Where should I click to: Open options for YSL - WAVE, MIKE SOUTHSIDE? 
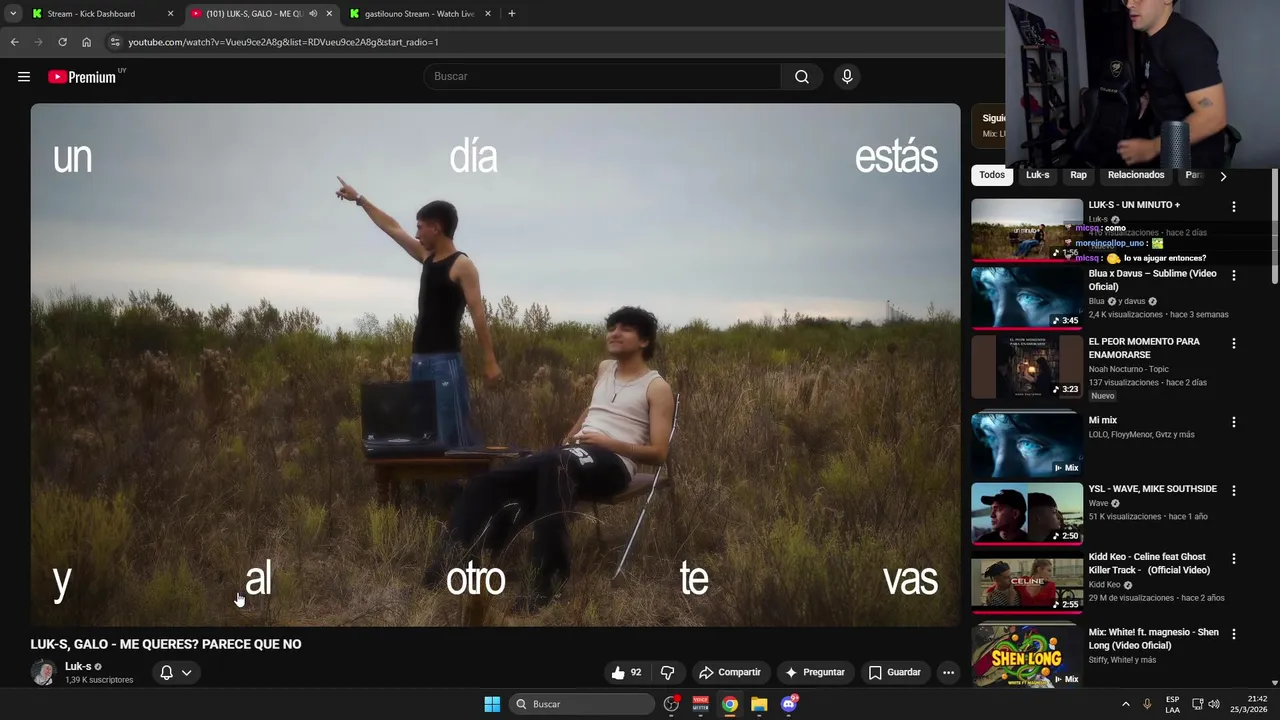pyautogui.click(x=1233, y=490)
